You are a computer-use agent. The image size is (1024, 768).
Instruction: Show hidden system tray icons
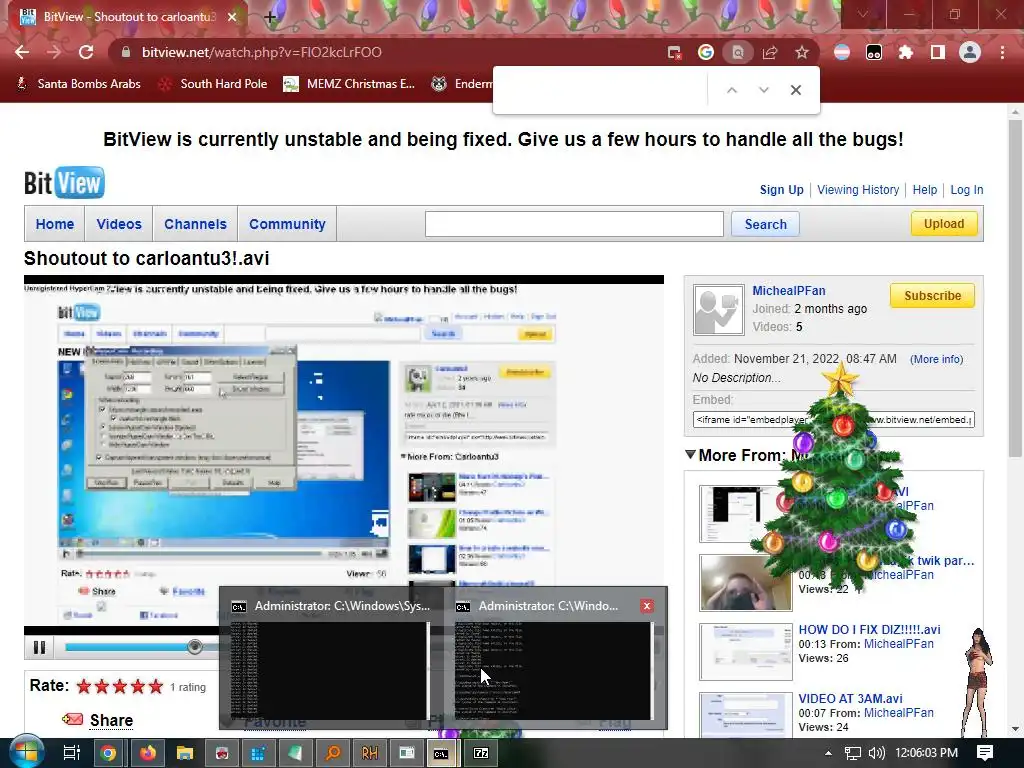click(828, 753)
